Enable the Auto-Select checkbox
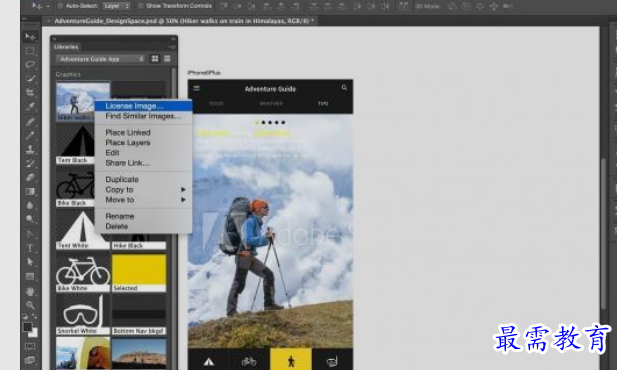Viewport: 617px width, 370px height. pyautogui.click(x=60, y=6)
